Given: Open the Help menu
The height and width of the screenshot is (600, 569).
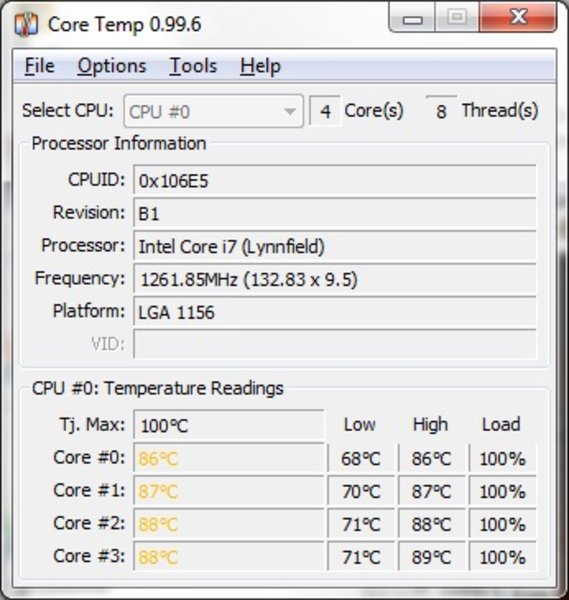Looking at the screenshot, I should [x=261, y=66].
